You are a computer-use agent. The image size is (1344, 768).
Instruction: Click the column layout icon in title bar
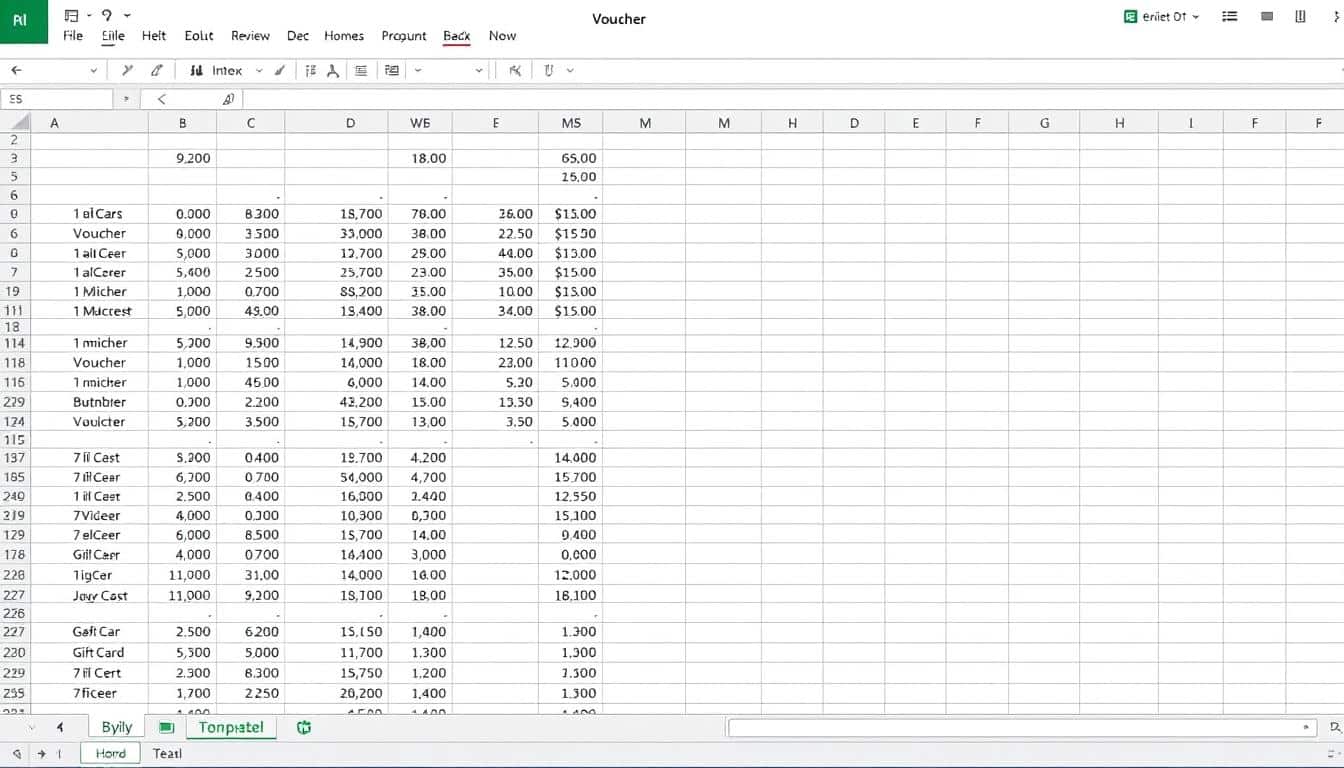click(1301, 17)
